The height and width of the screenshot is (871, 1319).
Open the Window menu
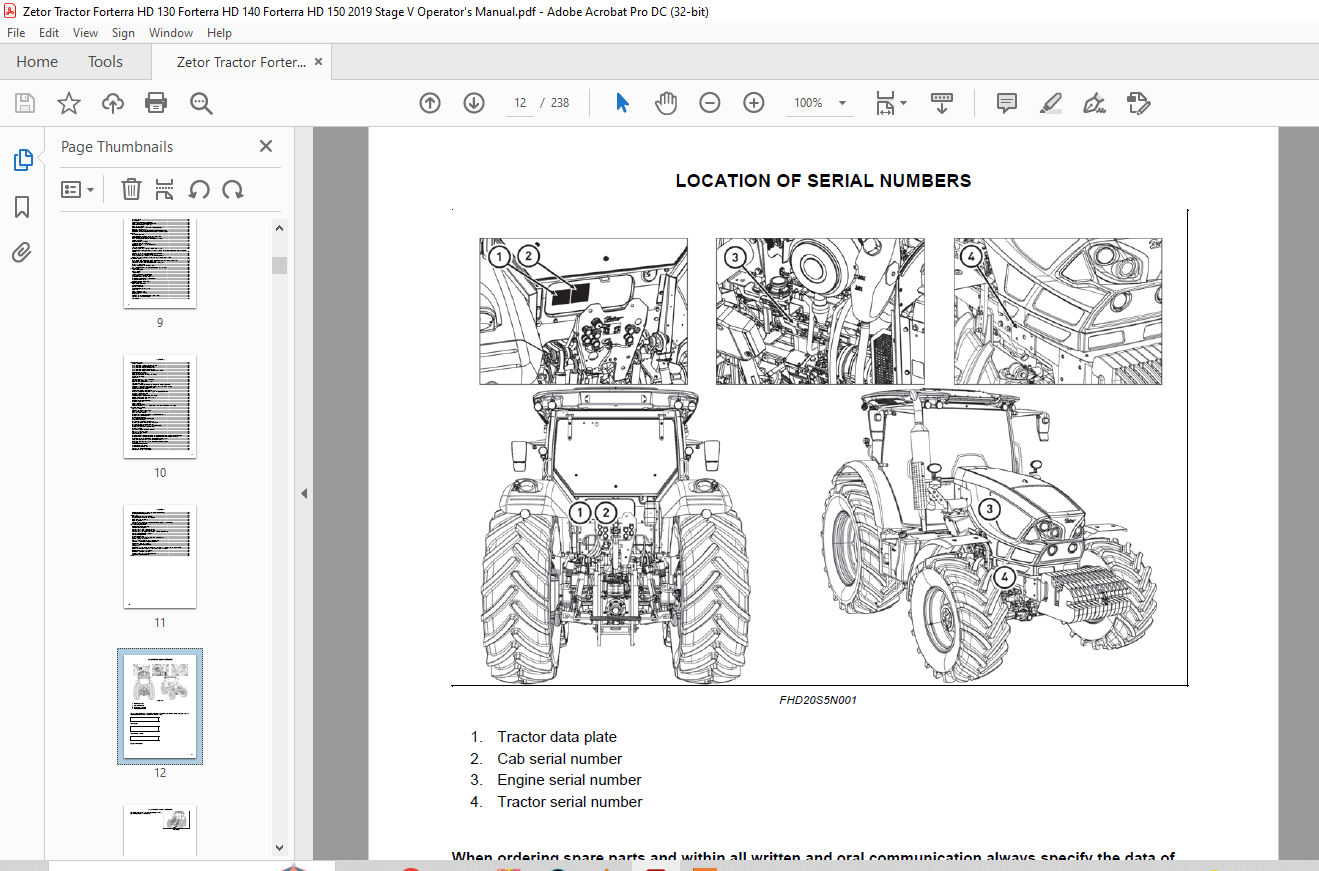pos(171,33)
